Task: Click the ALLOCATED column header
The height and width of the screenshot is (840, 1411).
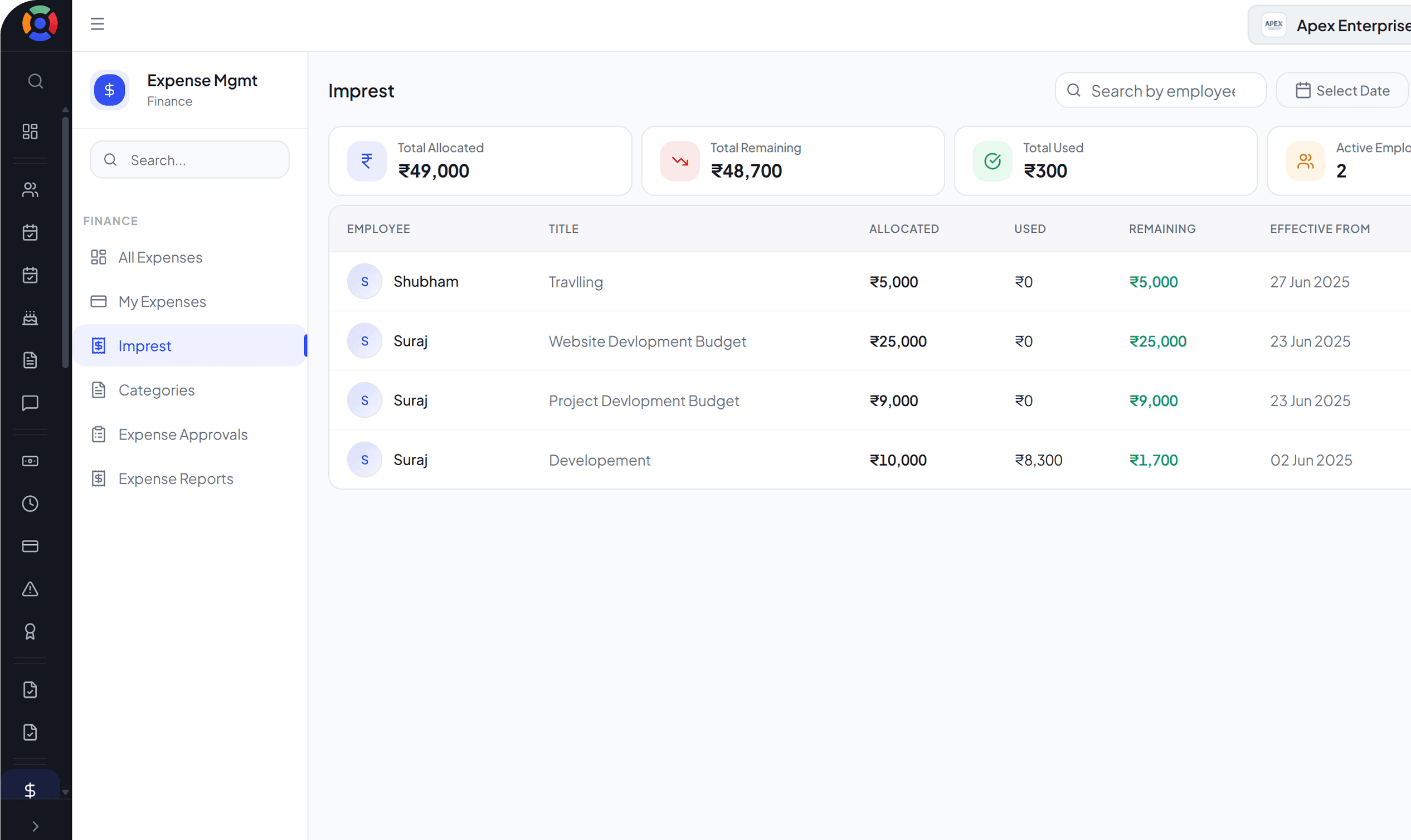Action: tap(904, 229)
